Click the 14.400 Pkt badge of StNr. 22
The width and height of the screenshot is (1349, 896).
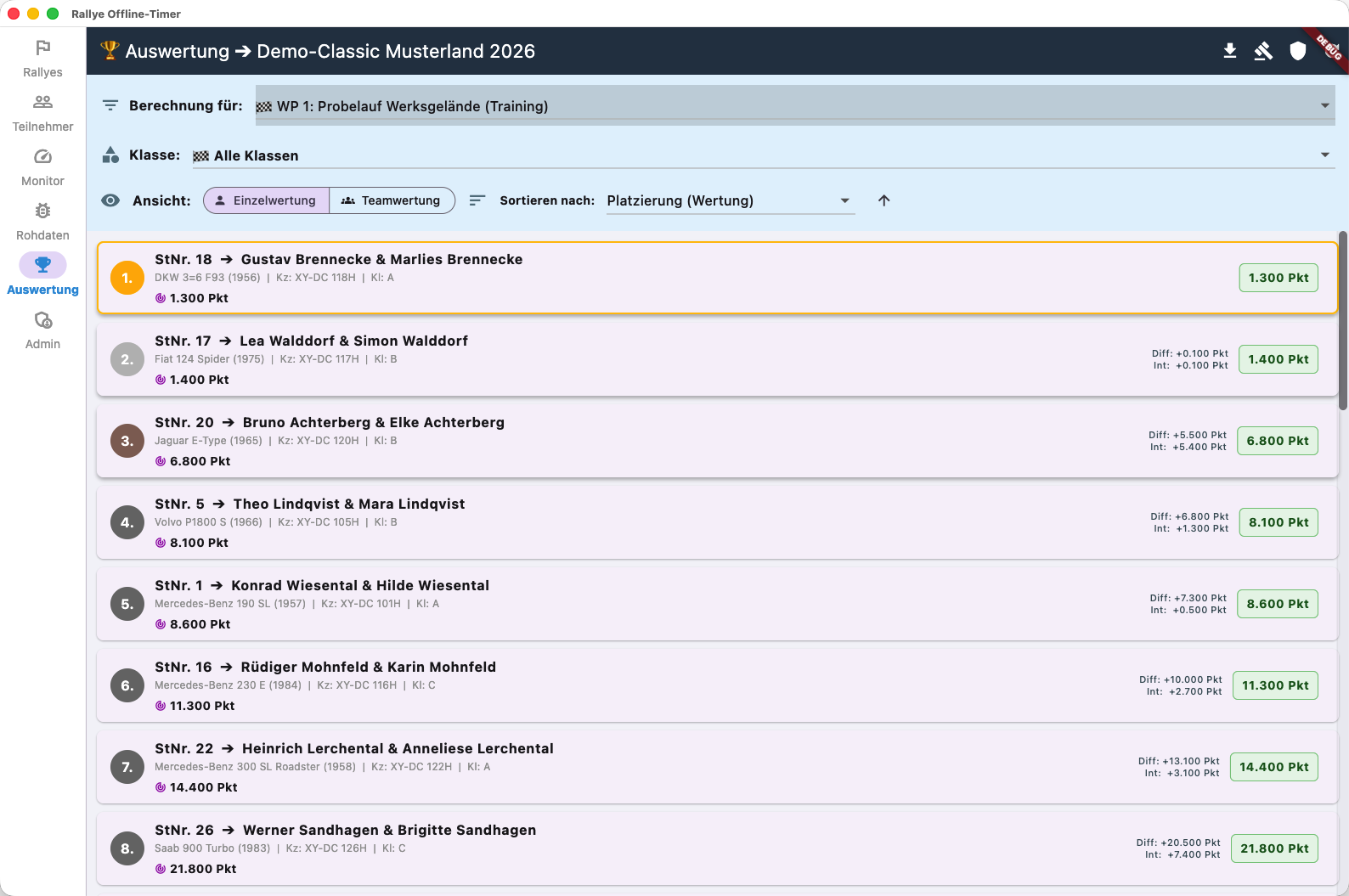pos(1274,767)
